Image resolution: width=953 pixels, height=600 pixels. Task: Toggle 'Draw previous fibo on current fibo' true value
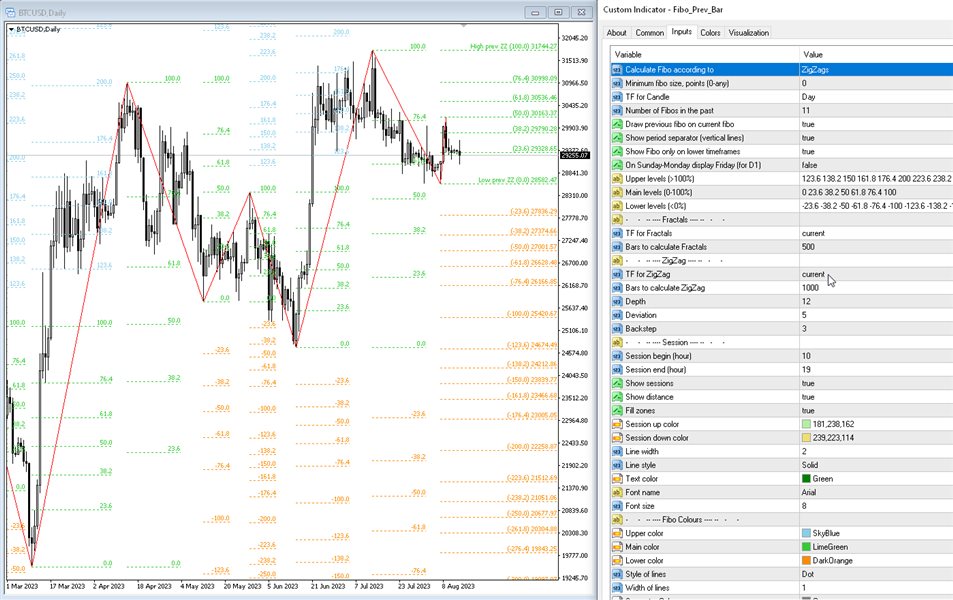point(808,124)
